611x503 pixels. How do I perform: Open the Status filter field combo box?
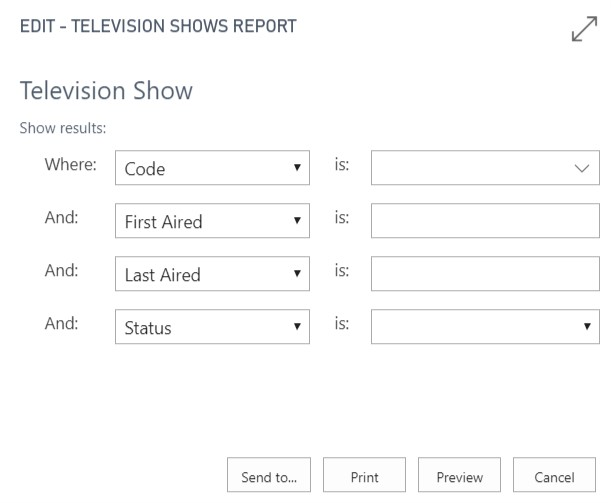coord(208,327)
